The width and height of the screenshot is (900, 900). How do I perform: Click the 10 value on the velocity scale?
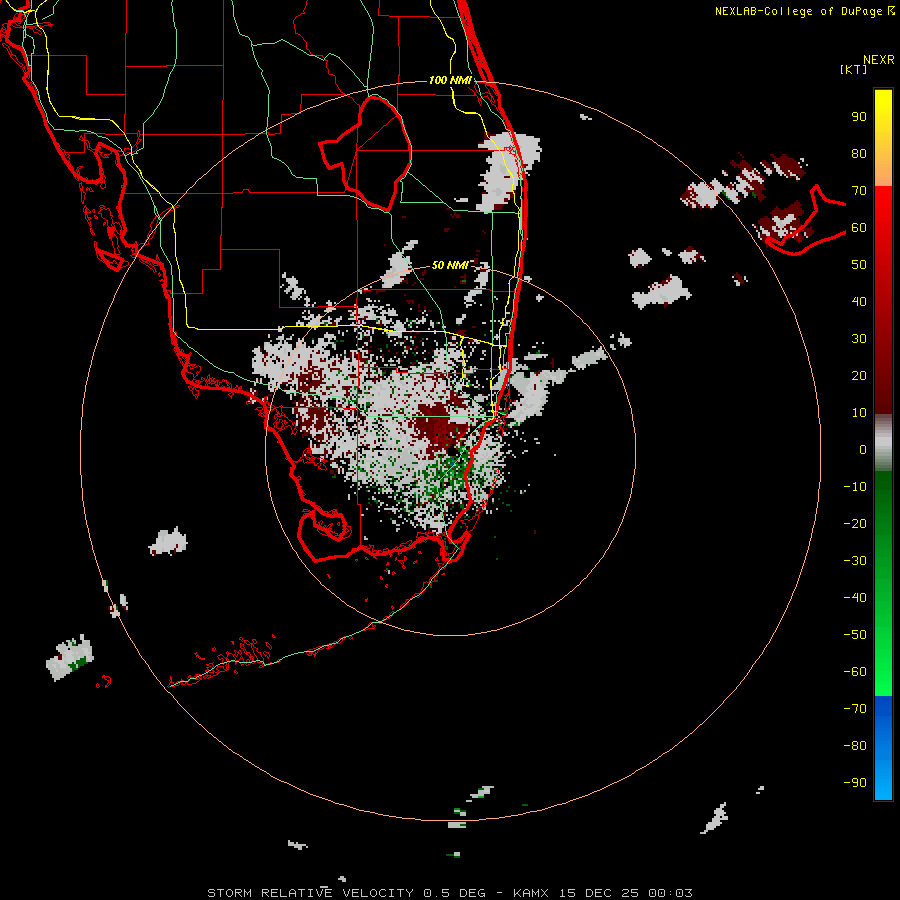pos(859,413)
